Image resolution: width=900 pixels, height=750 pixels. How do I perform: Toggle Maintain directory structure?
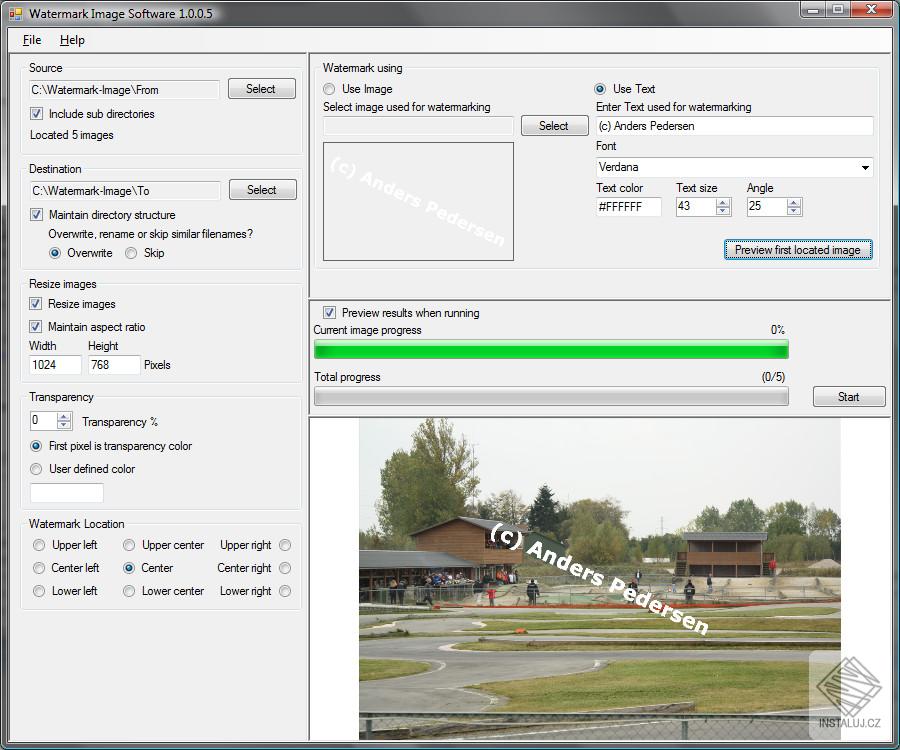[36, 214]
